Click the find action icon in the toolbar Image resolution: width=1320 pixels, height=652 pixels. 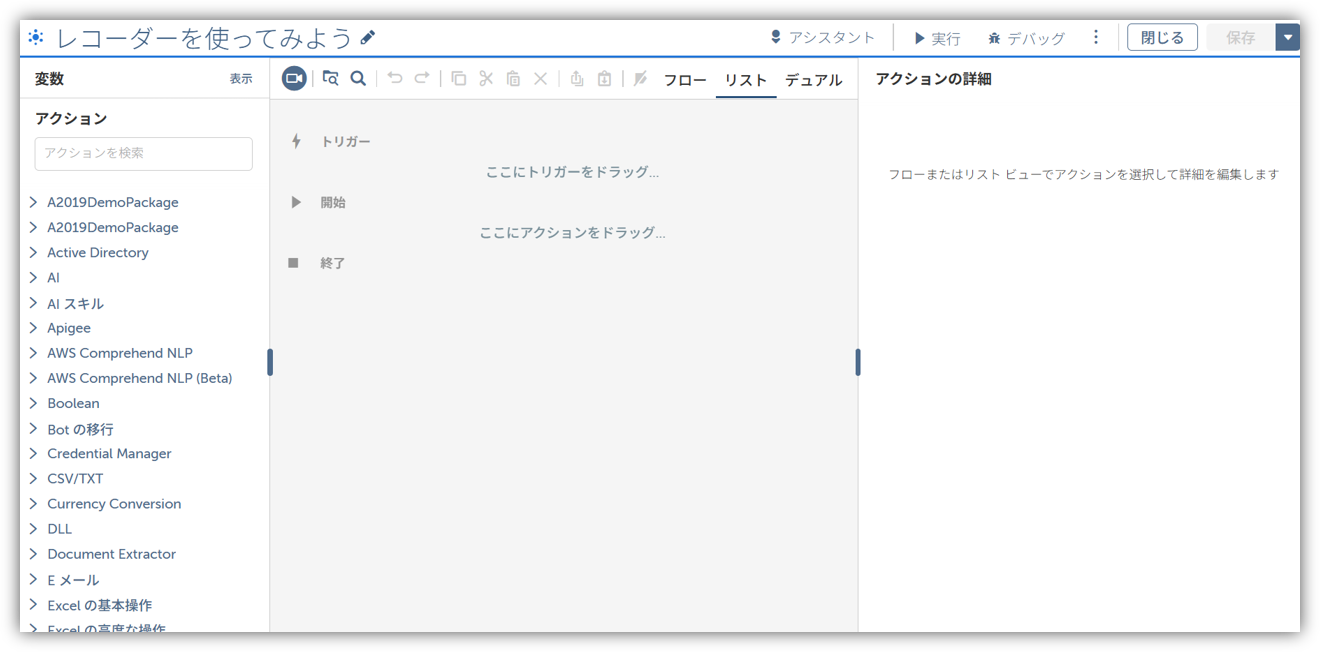click(x=330, y=78)
